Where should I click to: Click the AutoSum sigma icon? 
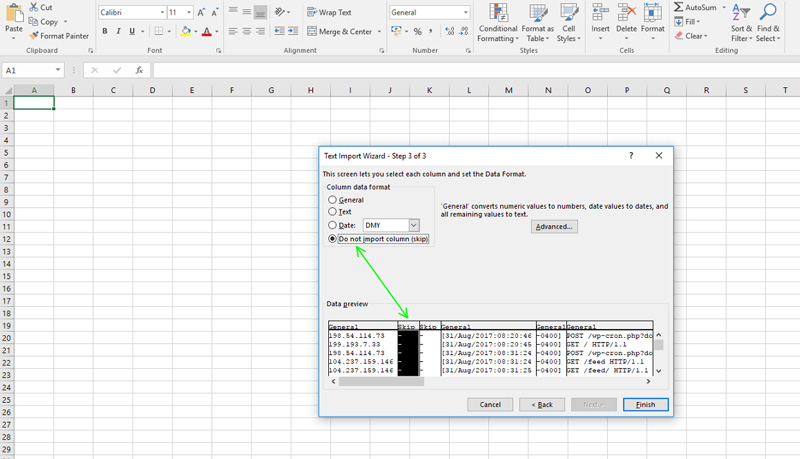[678, 7]
